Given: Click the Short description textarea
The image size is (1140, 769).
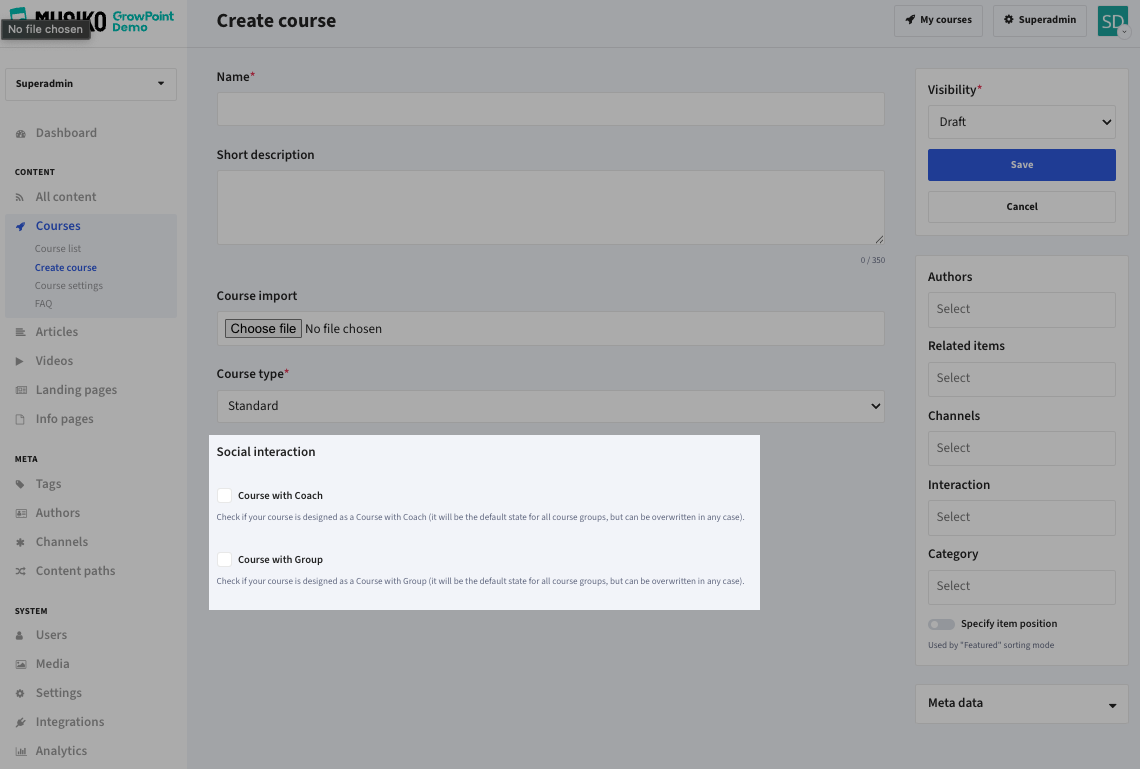Looking at the screenshot, I should (550, 208).
